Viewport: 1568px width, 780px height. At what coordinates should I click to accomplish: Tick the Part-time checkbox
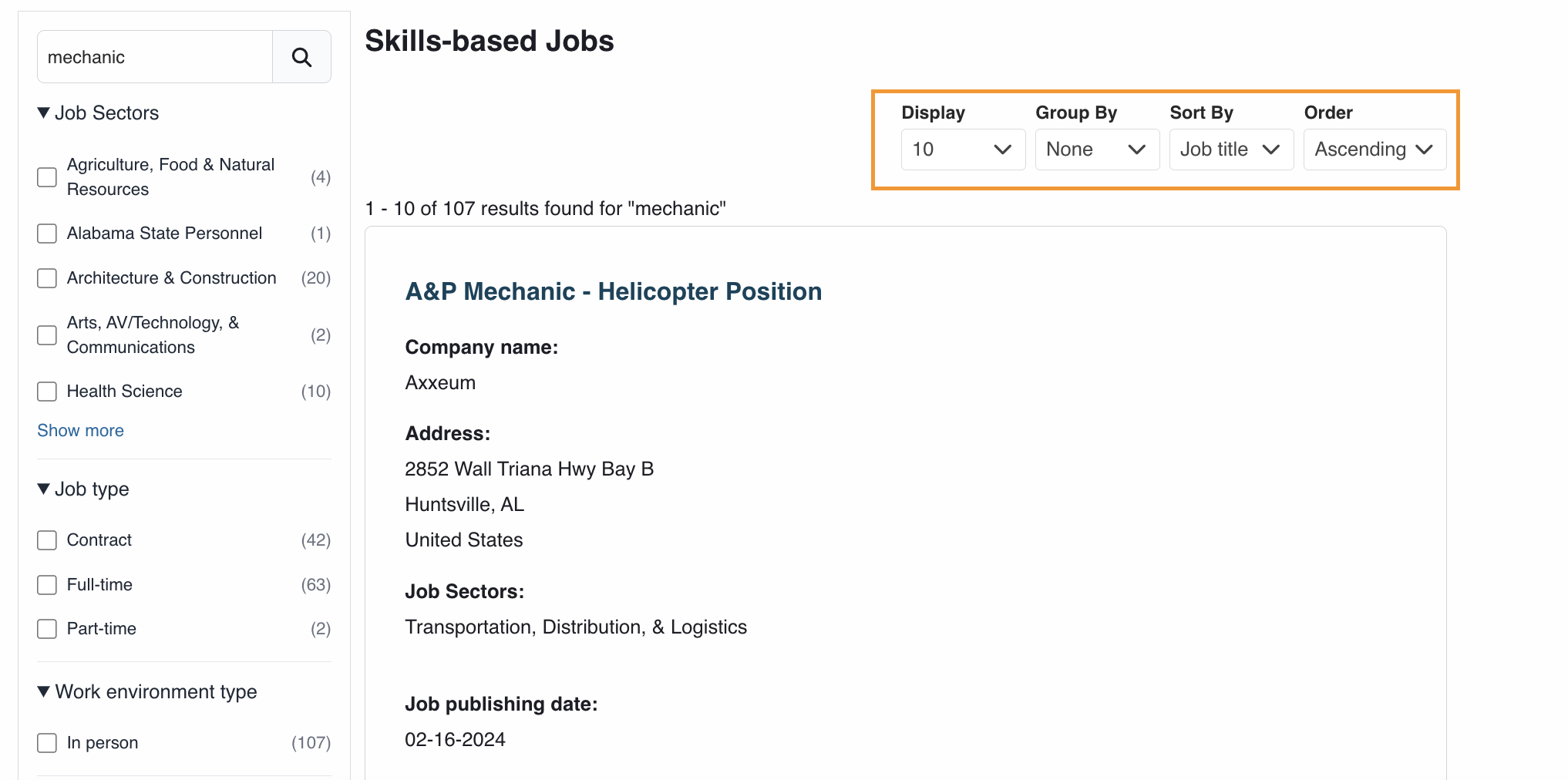(x=47, y=629)
